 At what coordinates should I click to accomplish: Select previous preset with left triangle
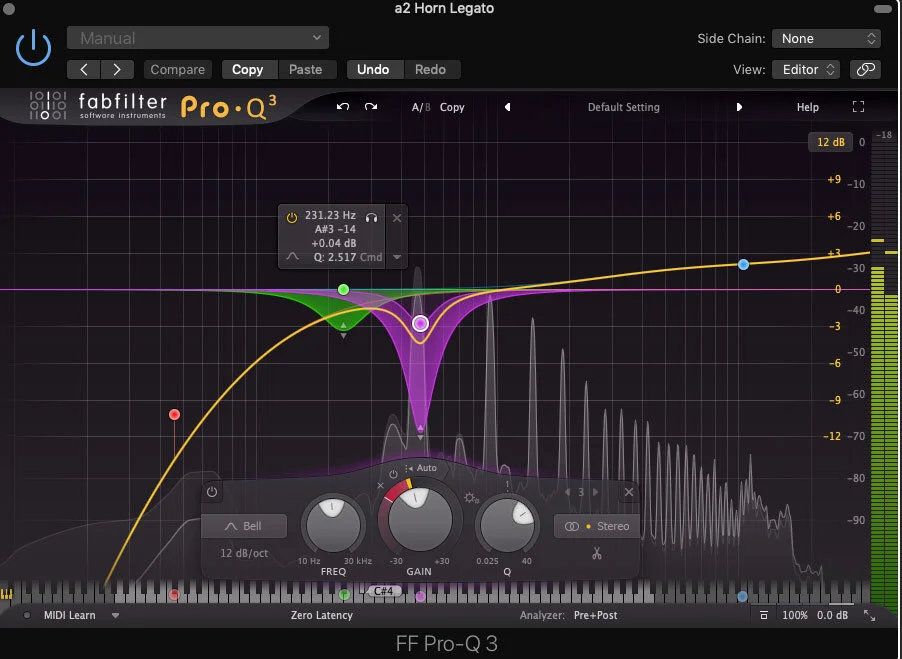[507, 107]
